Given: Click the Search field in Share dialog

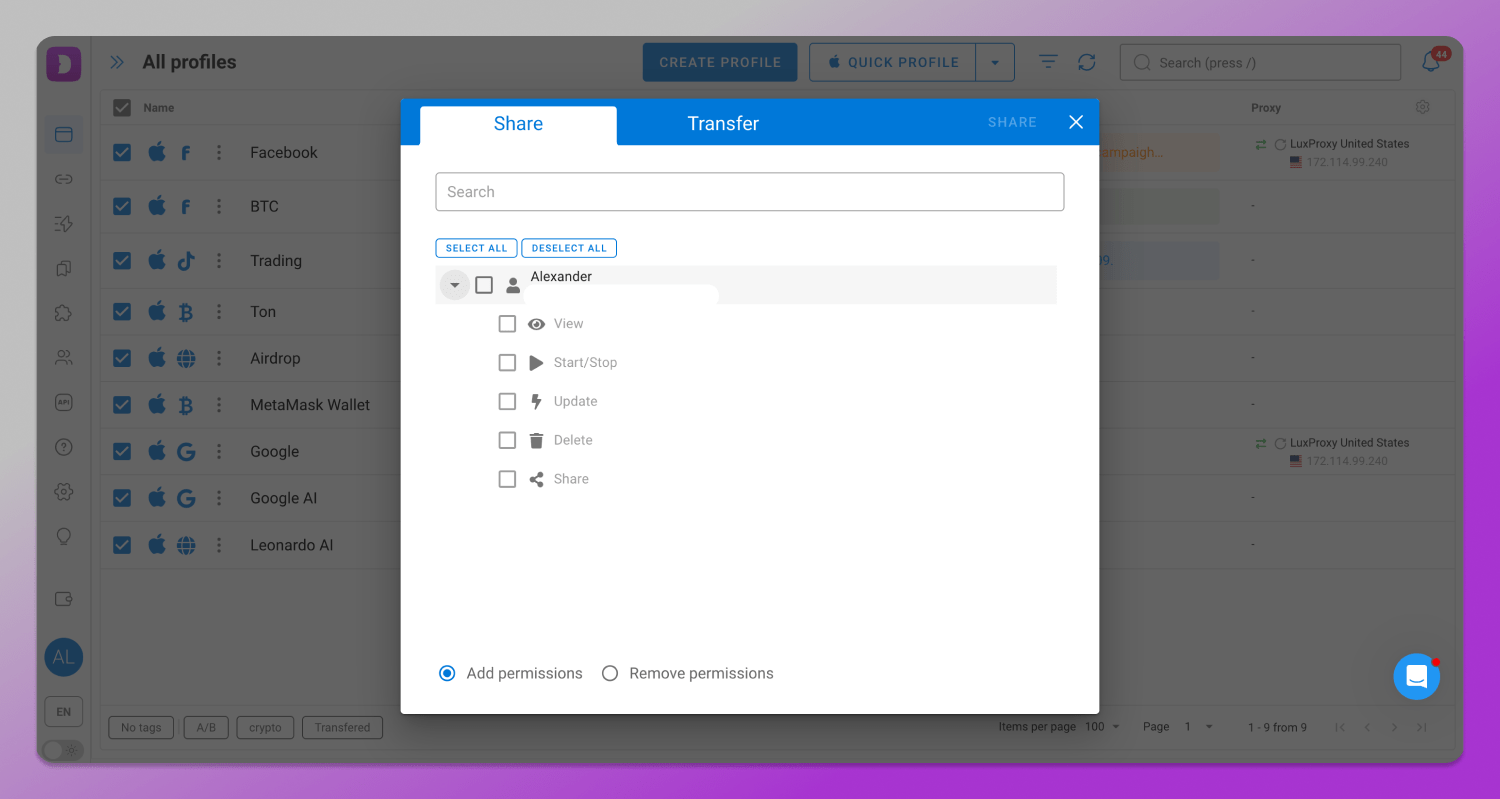Looking at the screenshot, I should click(749, 192).
